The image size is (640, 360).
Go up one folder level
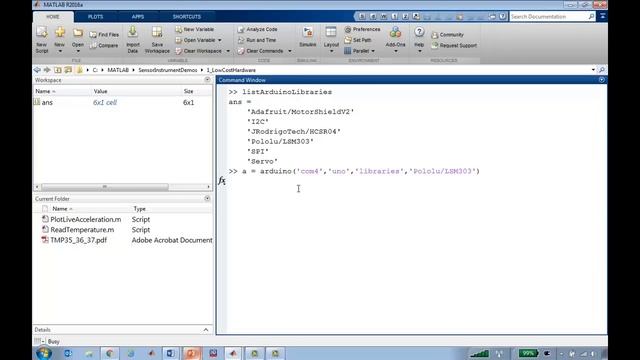[x=58, y=70]
